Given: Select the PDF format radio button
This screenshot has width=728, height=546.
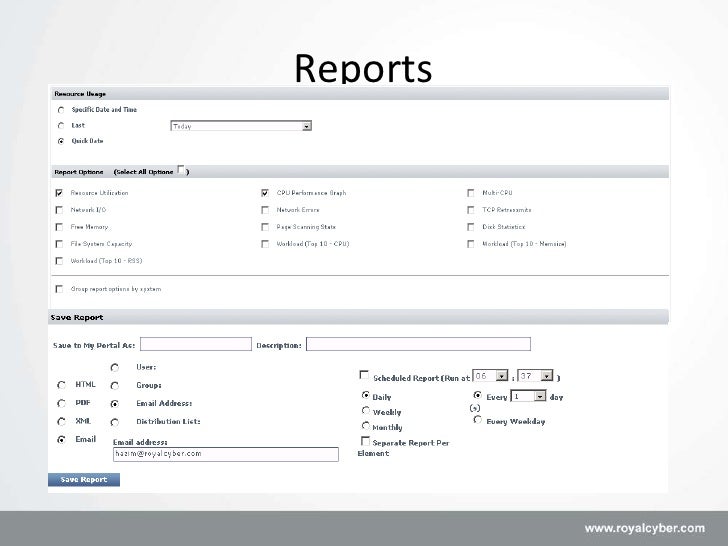Looking at the screenshot, I should pos(61,403).
